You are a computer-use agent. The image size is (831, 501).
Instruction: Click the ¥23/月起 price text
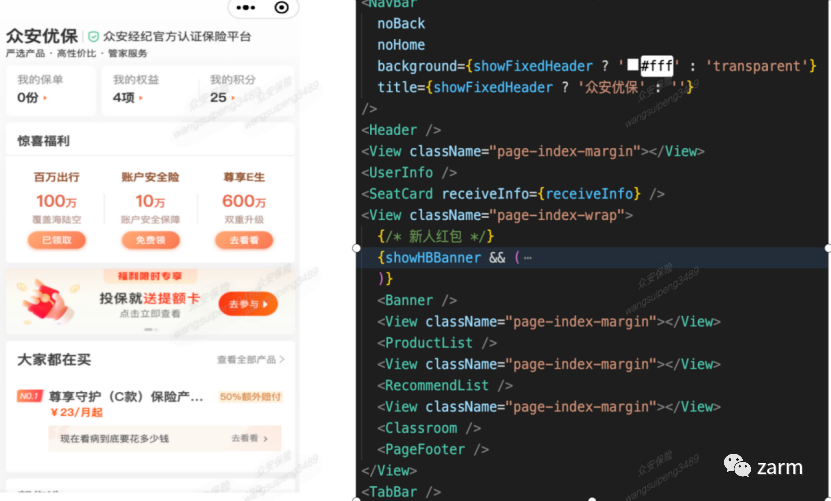tap(76, 412)
